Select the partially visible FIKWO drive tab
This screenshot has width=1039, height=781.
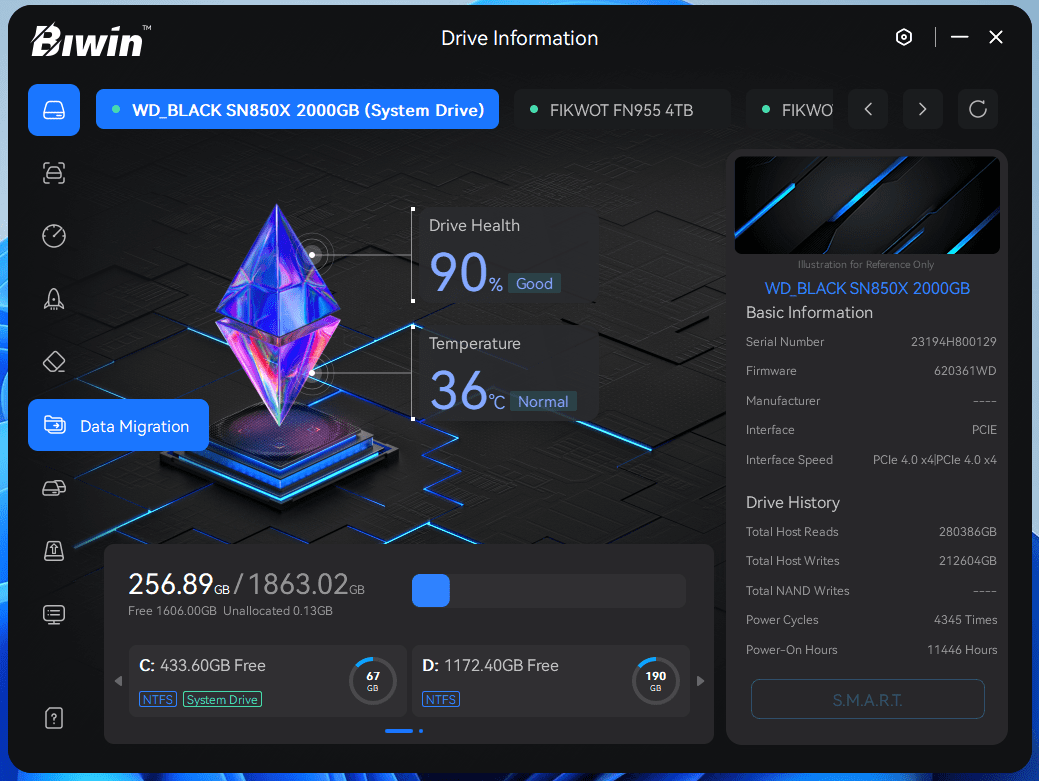(790, 109)
